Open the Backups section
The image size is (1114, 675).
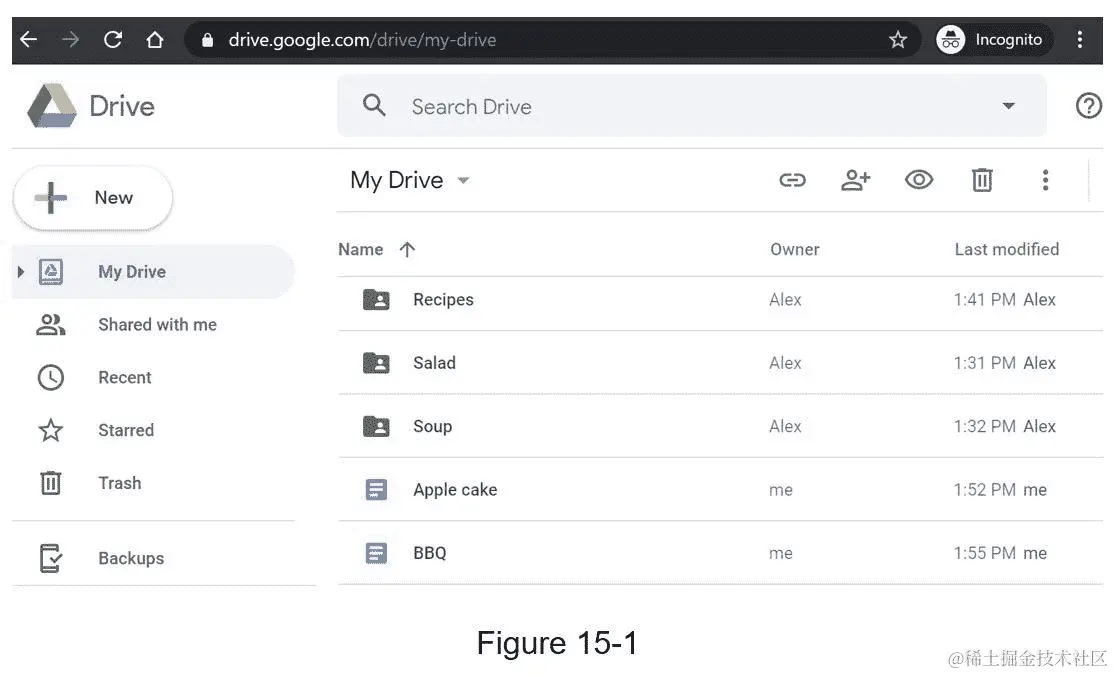coord(130,558)
